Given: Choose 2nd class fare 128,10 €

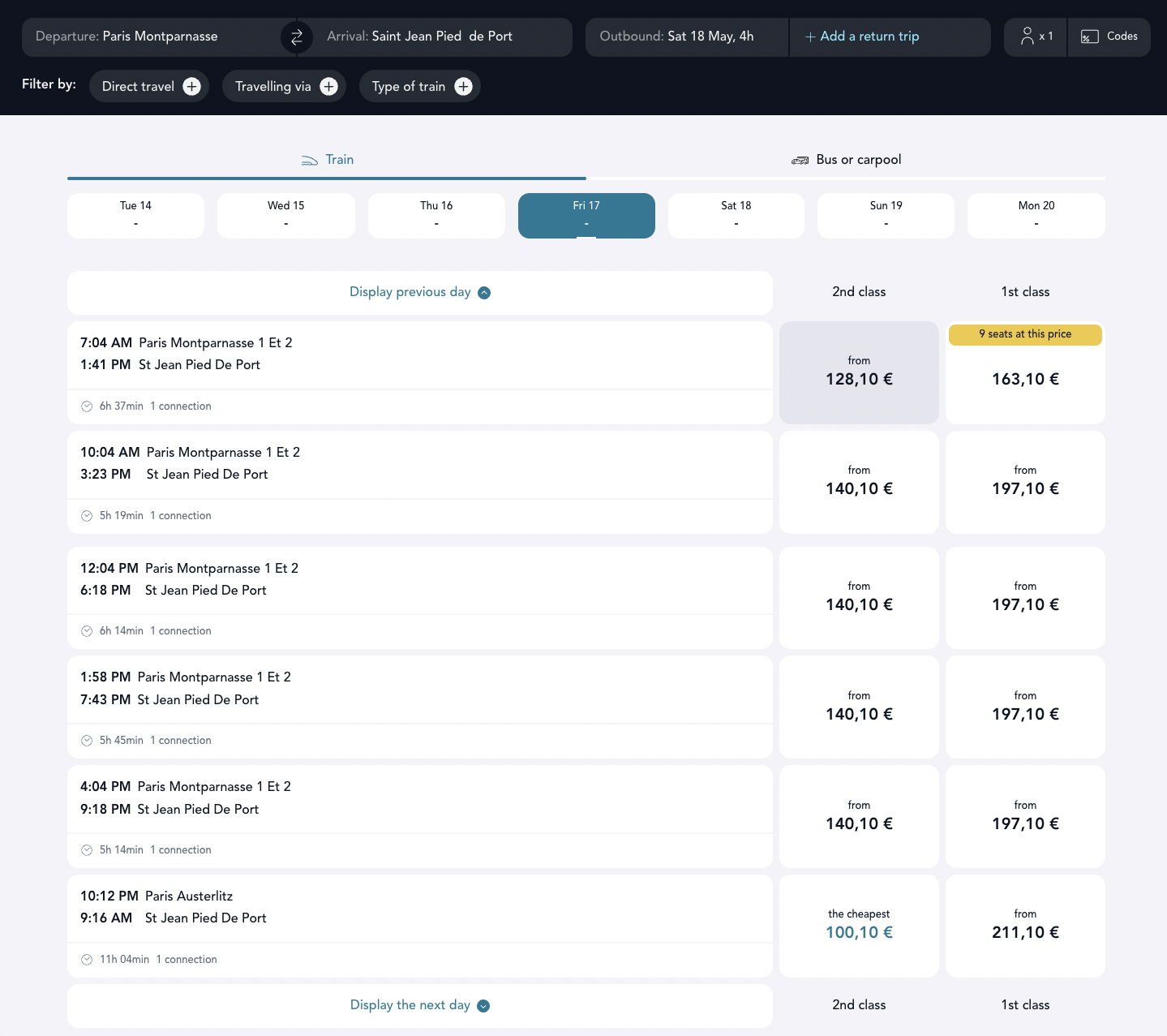Looking at the screenshot, I should 859,373.
